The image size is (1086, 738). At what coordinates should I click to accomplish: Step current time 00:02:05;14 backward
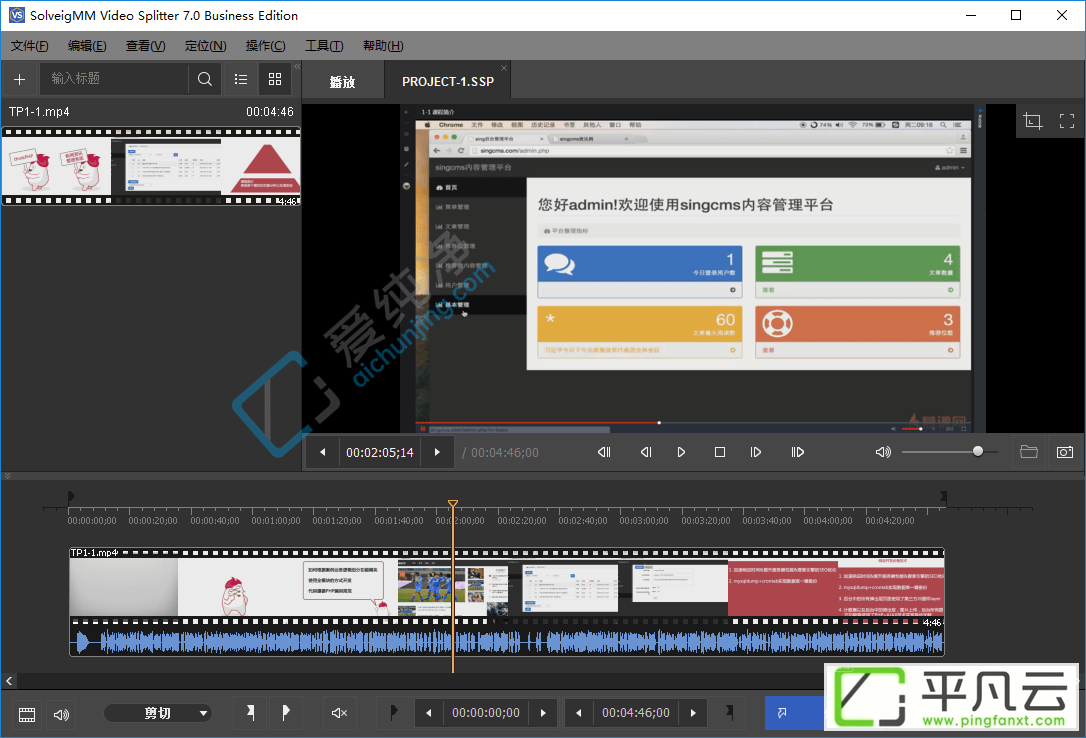(x=323, y=452)
